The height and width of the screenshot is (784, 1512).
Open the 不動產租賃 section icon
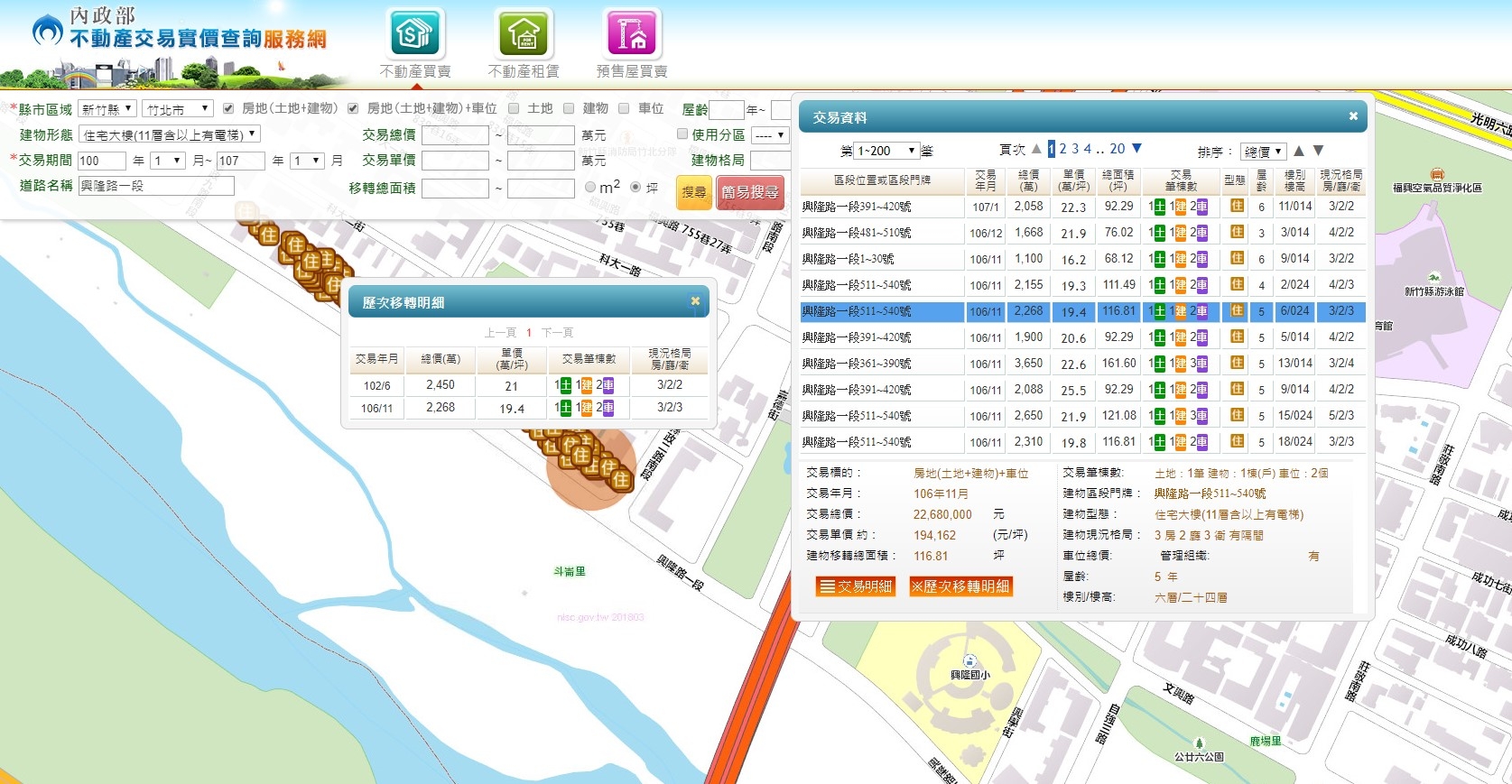point(524,35)
